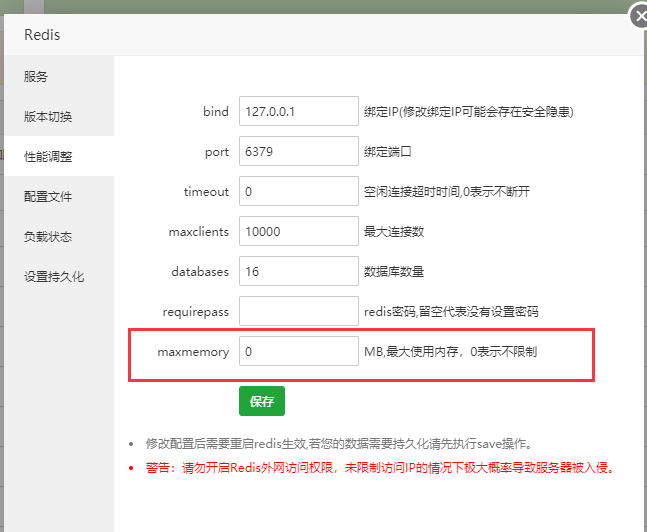Focus the empty requirepass input field
The width and height of the screenshot is (647, 532).
pos(299,311)
